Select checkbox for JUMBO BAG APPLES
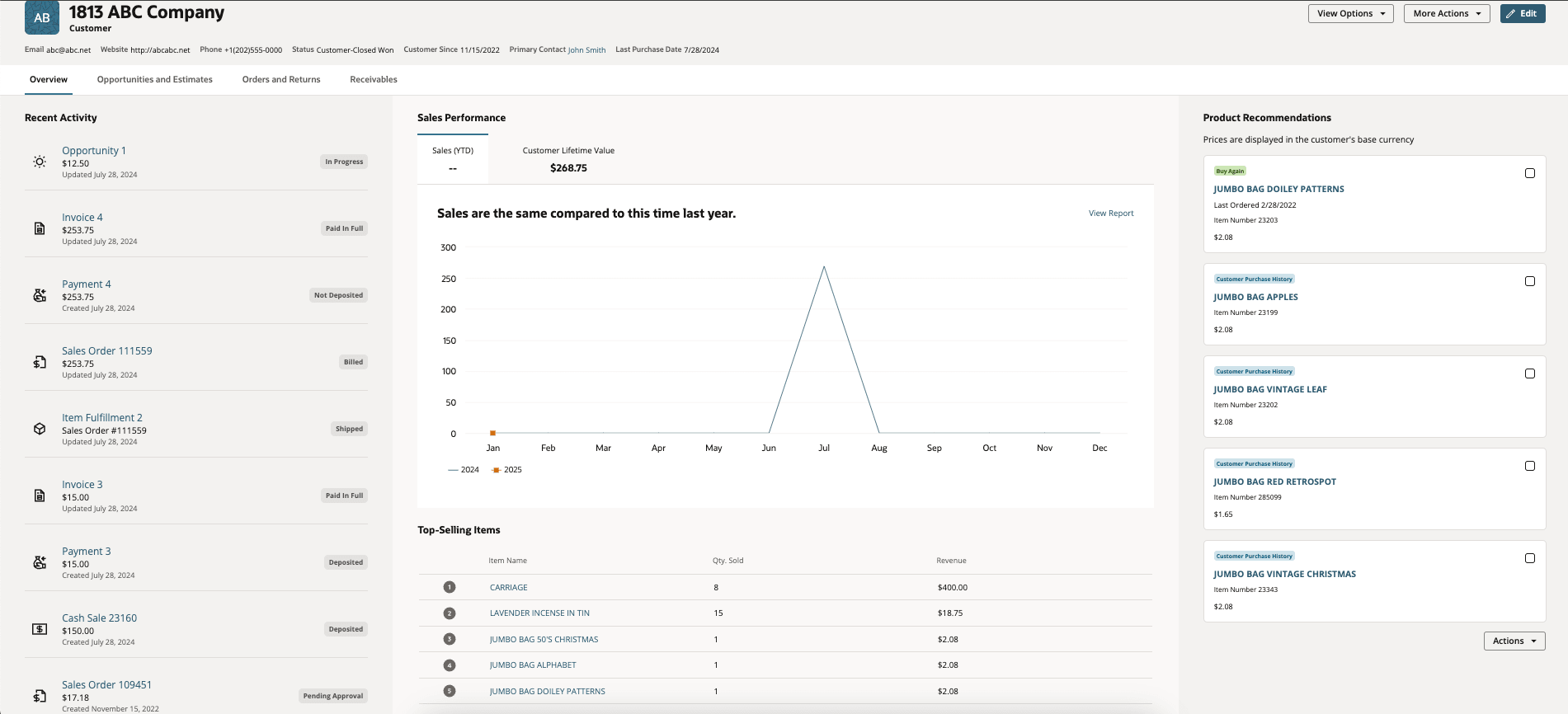The height and width of the screenshot is (714, 1568). point(1530,281)
